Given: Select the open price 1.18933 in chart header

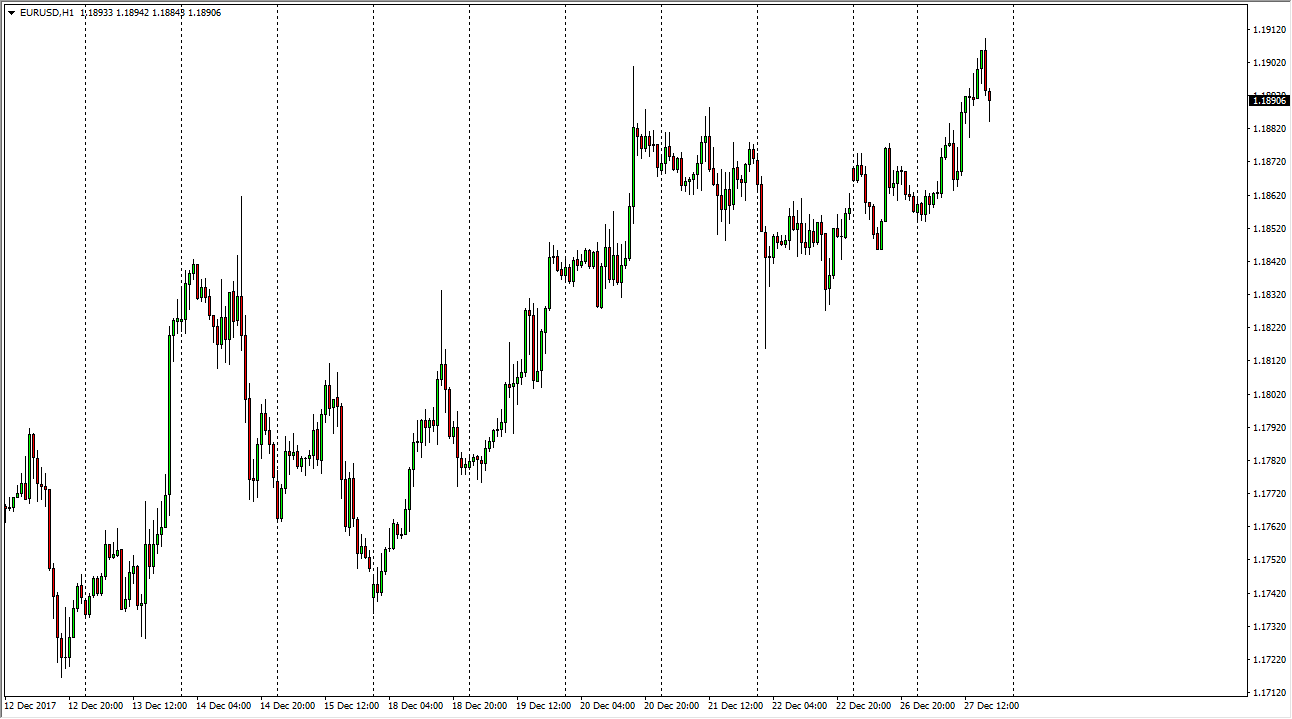Looking at the screenshot, I should (95, 13).
